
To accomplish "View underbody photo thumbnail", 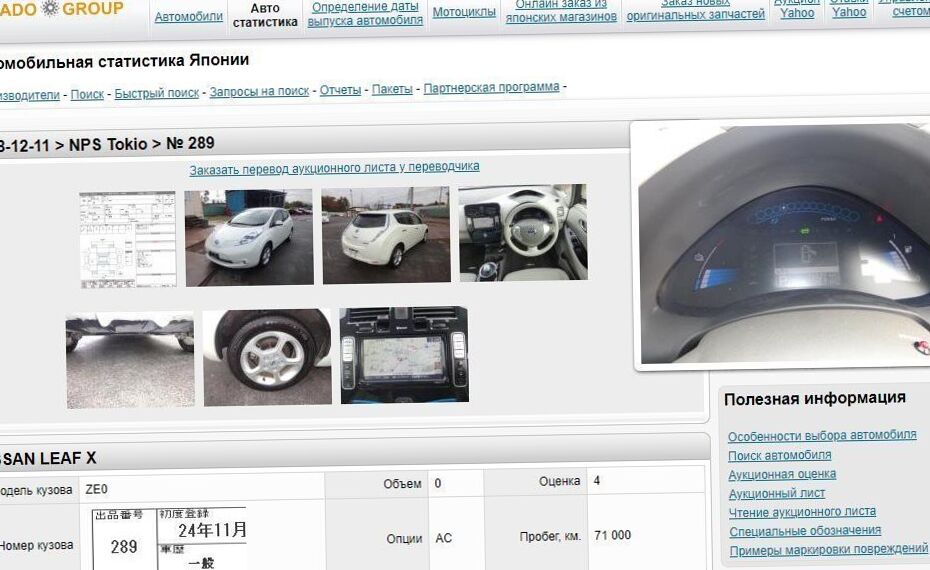I will [x=130, y=361].
